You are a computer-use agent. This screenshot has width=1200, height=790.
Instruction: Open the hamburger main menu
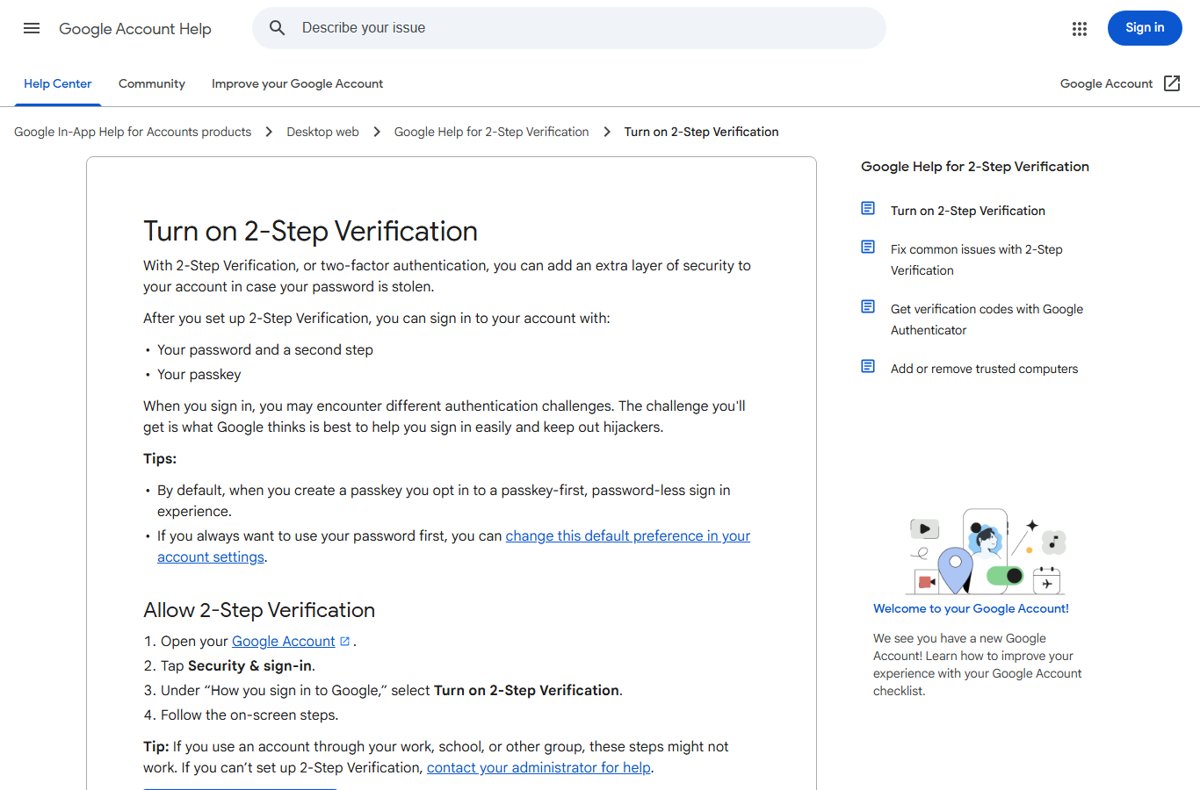(x=31, y=28)
